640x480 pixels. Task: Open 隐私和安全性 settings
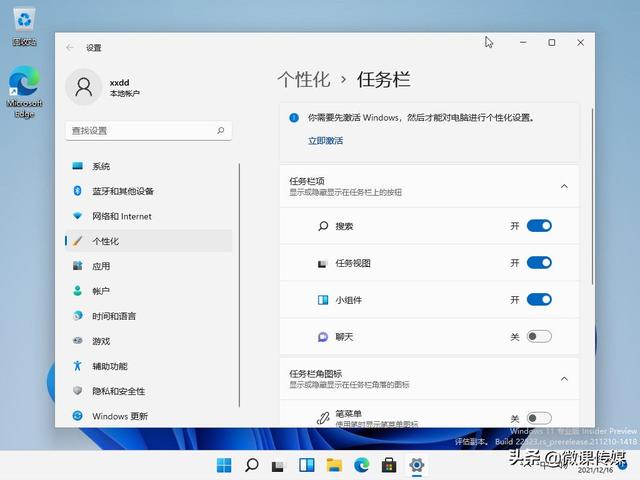(149, 391)
